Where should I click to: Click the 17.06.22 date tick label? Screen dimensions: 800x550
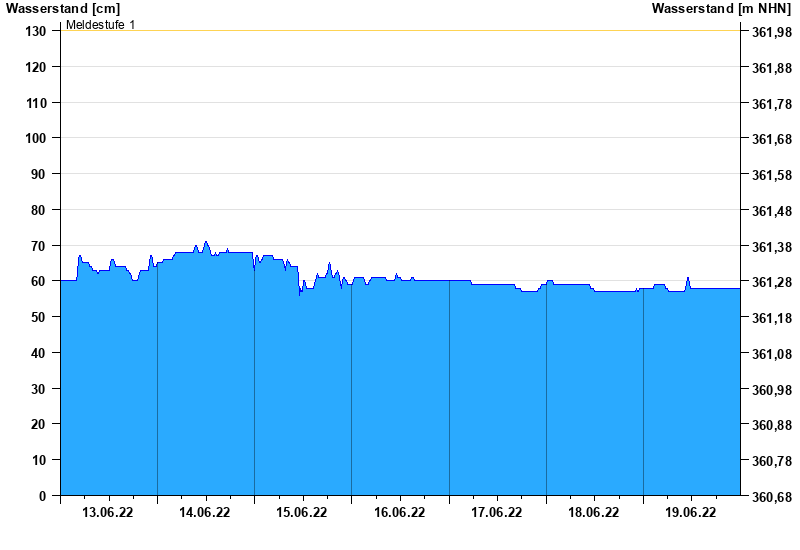(x=497, y=513)
